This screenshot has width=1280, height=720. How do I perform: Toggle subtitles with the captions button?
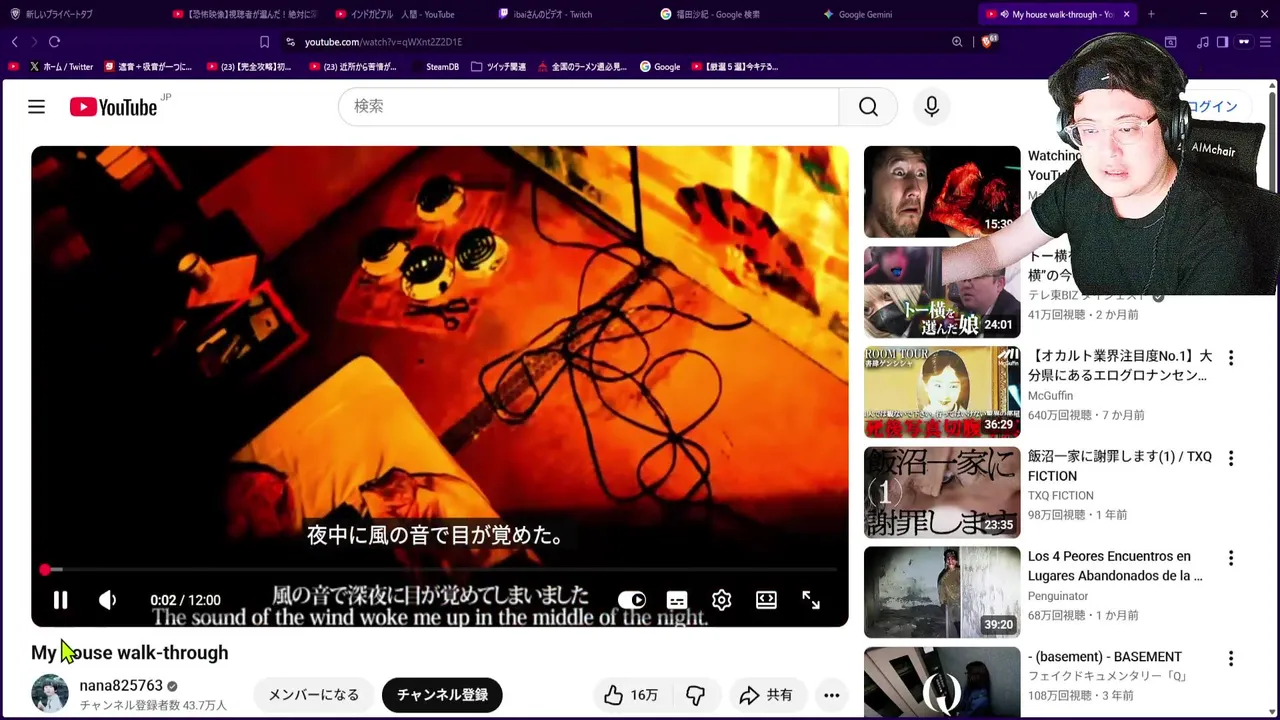pyautogui.click(x=677, y=600)
